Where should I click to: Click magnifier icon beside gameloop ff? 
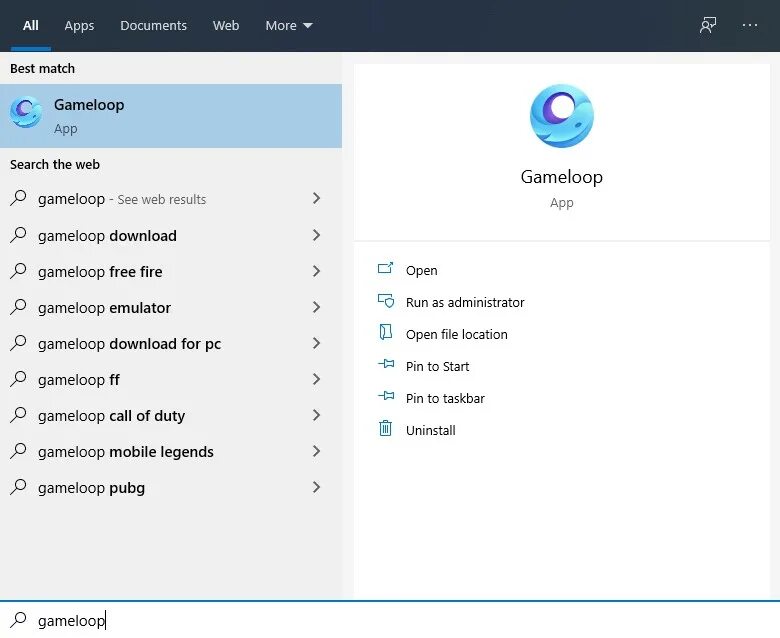(x=18, y=378)
